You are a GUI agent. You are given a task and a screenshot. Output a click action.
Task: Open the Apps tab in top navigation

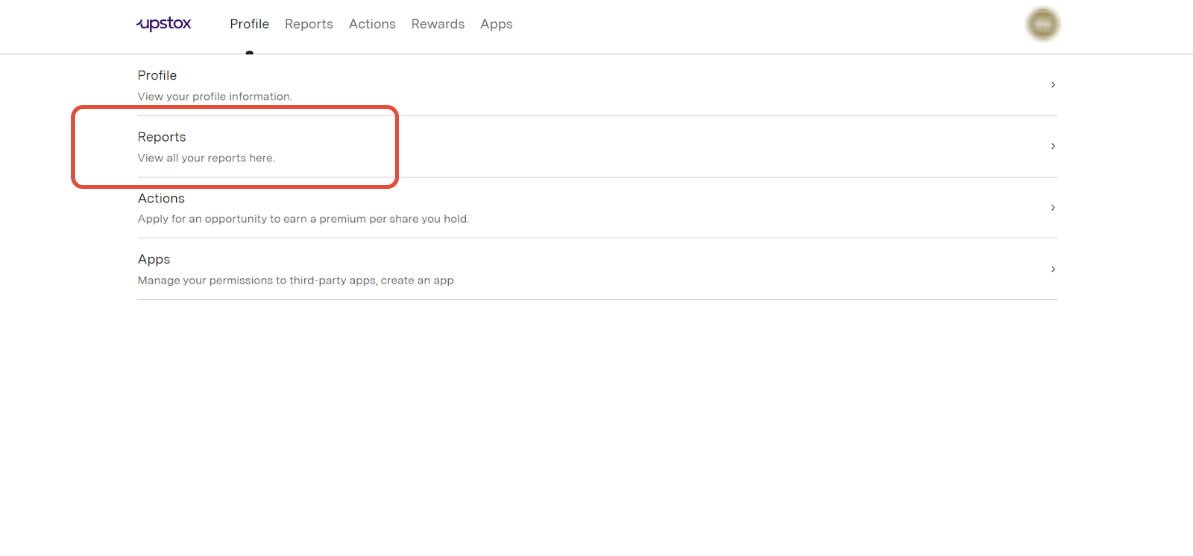[x=496, y=24]
